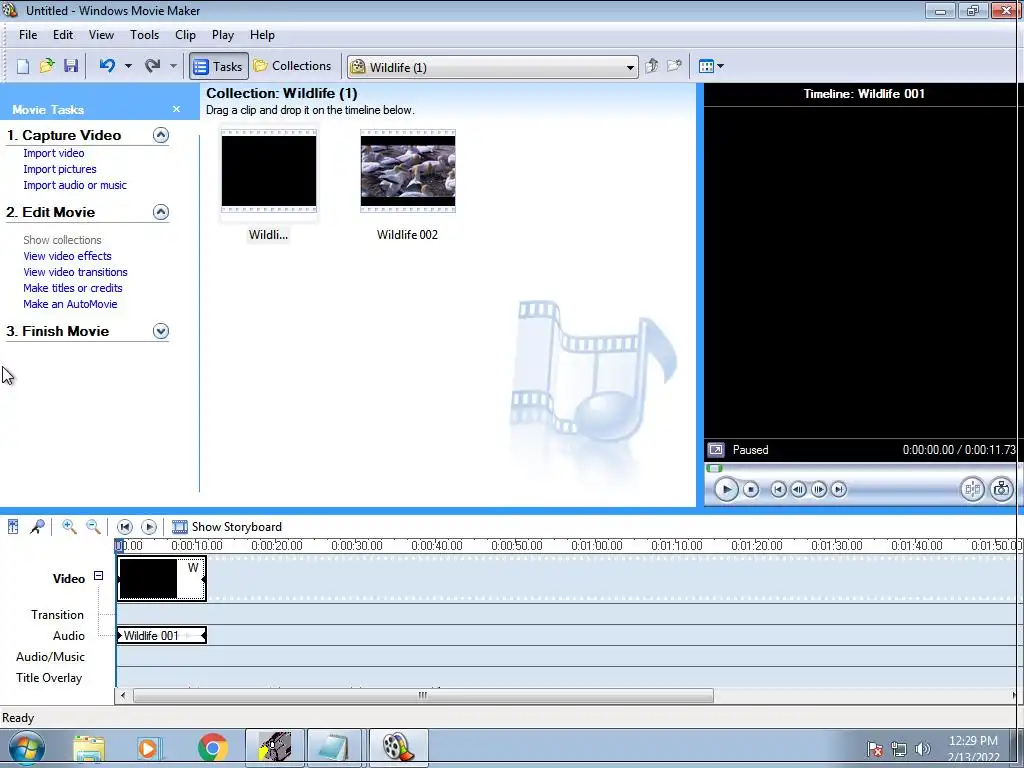The height and width of the screenshot is (768, 1024).
Task: Collapse the Capture Video section
Action: pyautogui.click(x=161, y=135)
